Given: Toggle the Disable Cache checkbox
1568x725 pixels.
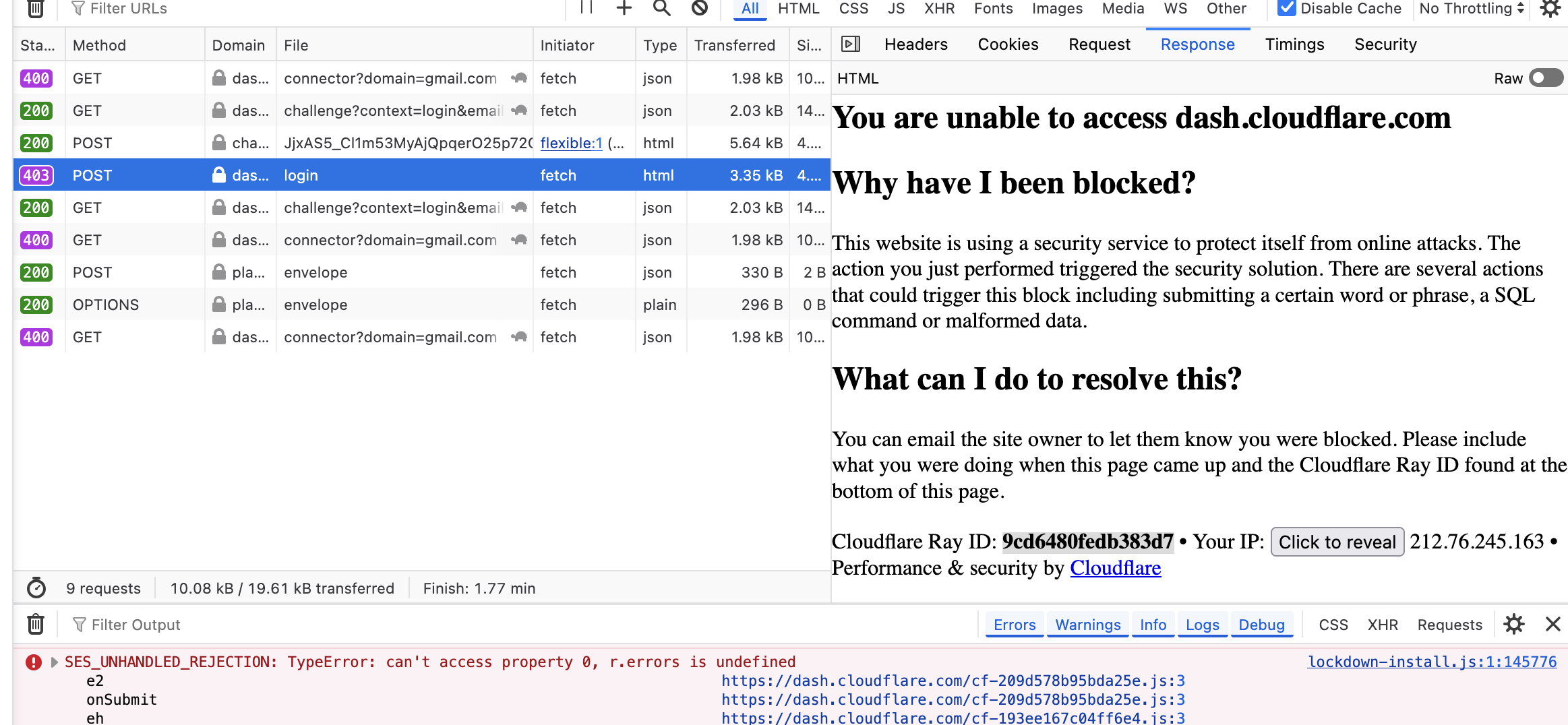Looking at the screenshot, I should click(x=1286, y=8).
